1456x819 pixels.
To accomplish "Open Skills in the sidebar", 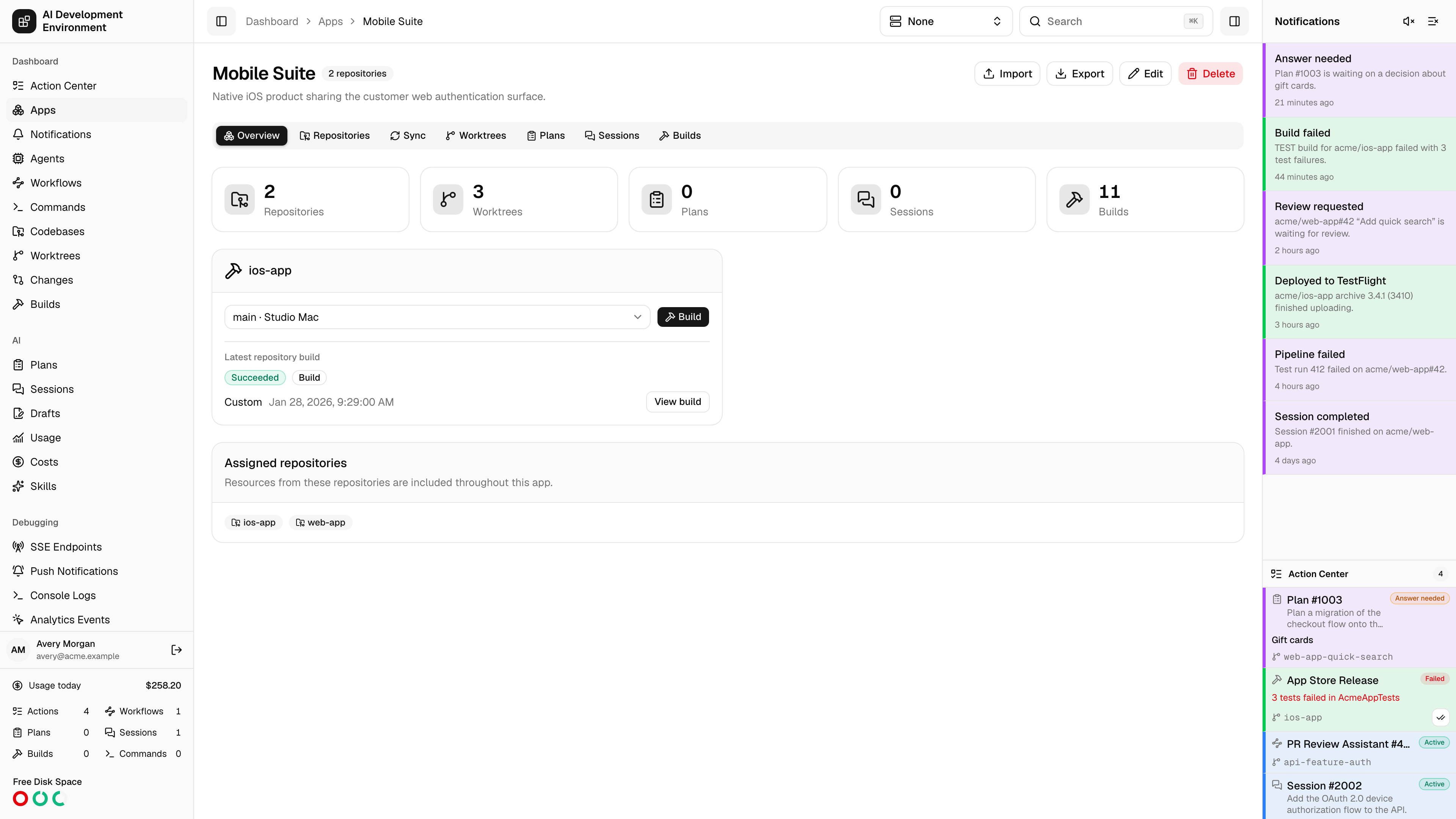I will pyautogui.click(x=97, y=486).
